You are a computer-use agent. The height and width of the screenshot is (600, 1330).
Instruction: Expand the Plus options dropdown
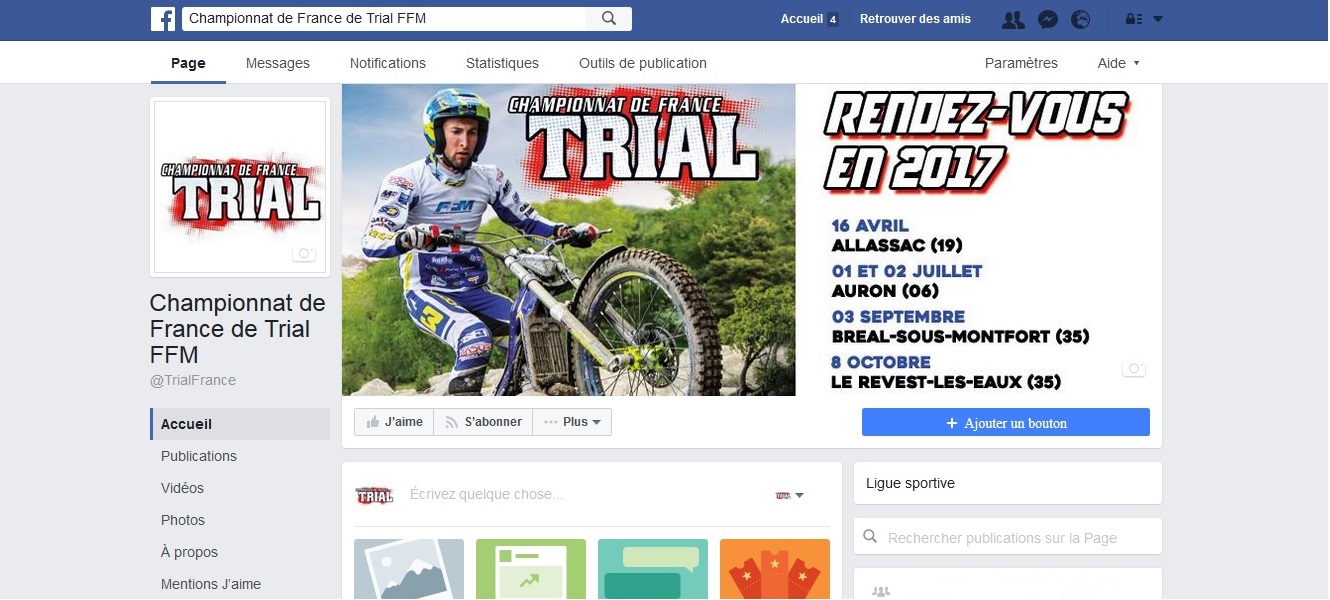572,422
